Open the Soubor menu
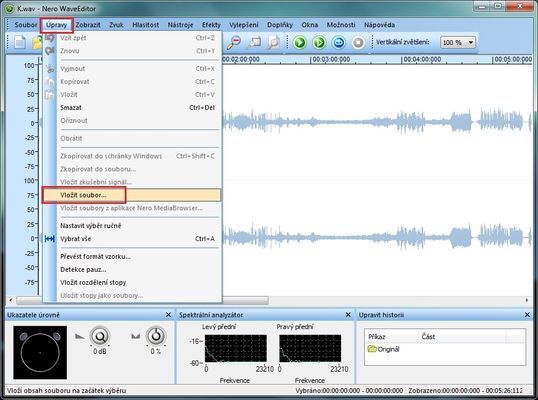This screenshot has height=400, width=538. [26, 25]
